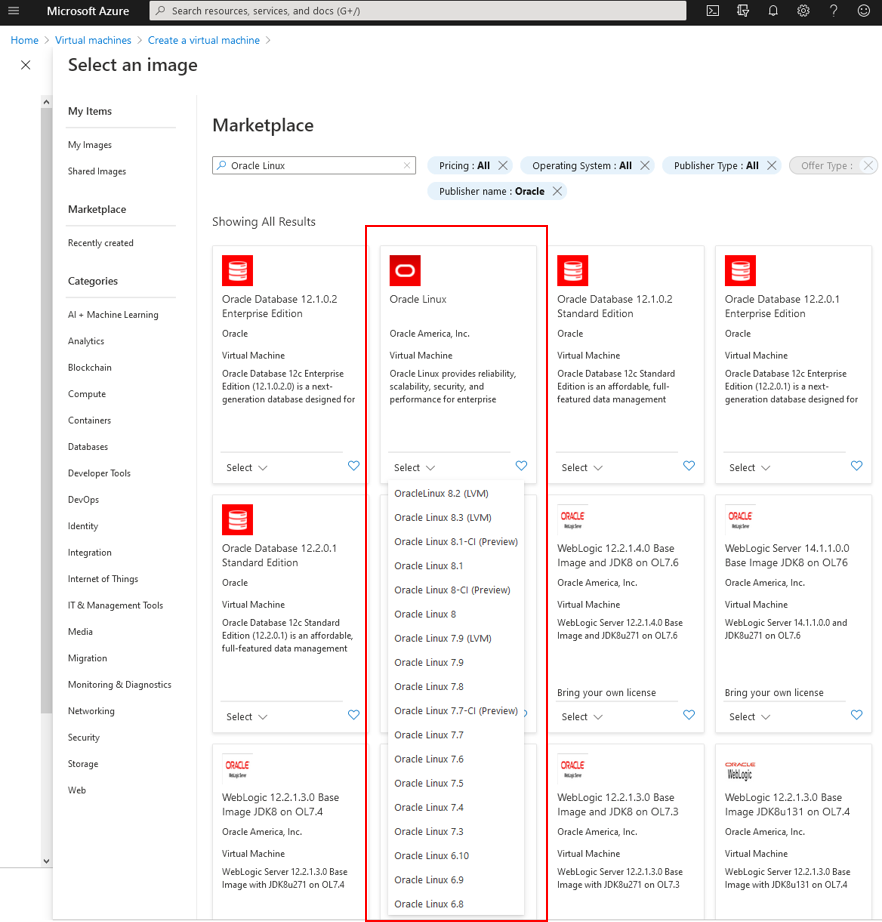This screenshot has width=882, height=922.
Task: Click the WebLogic 12.2.1.4.0 Oracle logo
Action: click(573, 519)
